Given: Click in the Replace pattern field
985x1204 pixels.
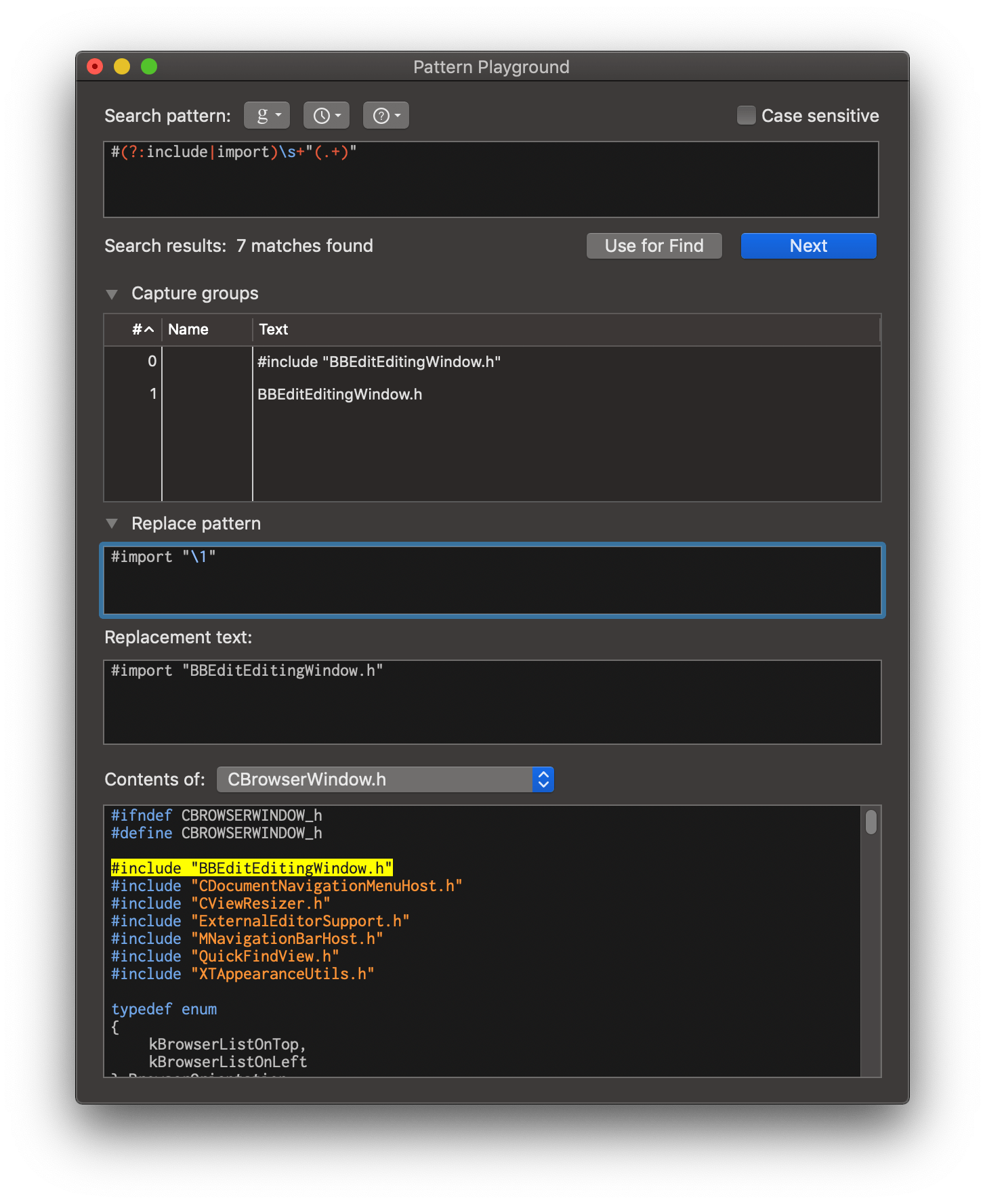Looking at the screenshot, I should (x=492, y=580).
